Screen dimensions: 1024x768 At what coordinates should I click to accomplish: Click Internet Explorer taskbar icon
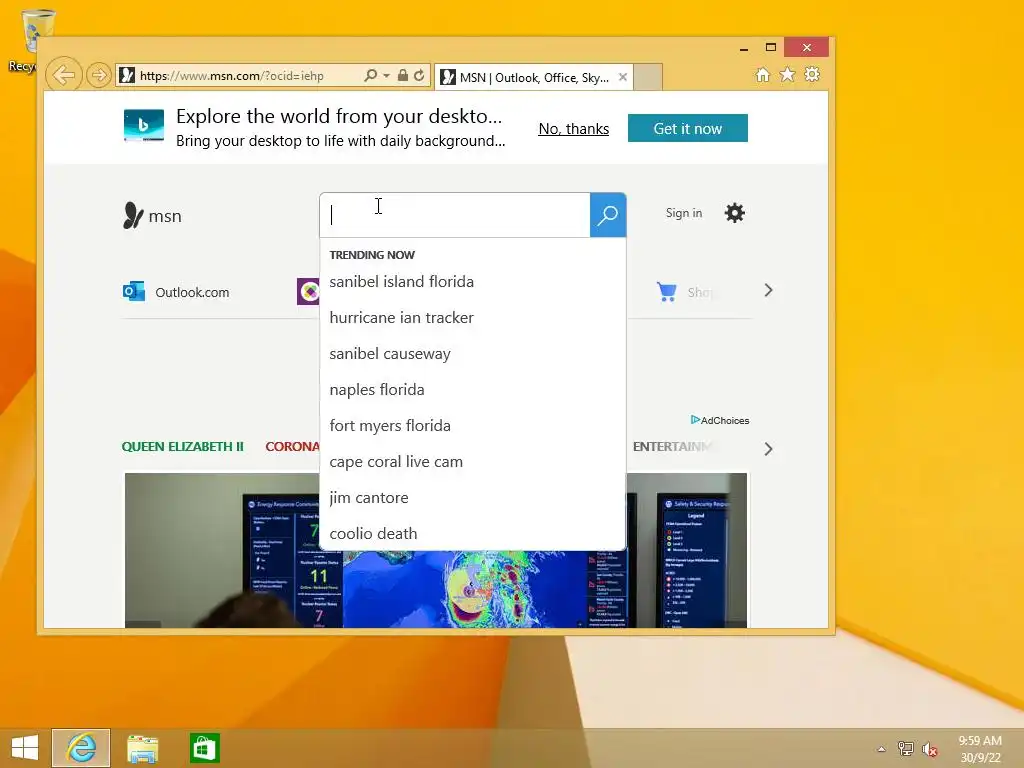[x=81, y=748]
